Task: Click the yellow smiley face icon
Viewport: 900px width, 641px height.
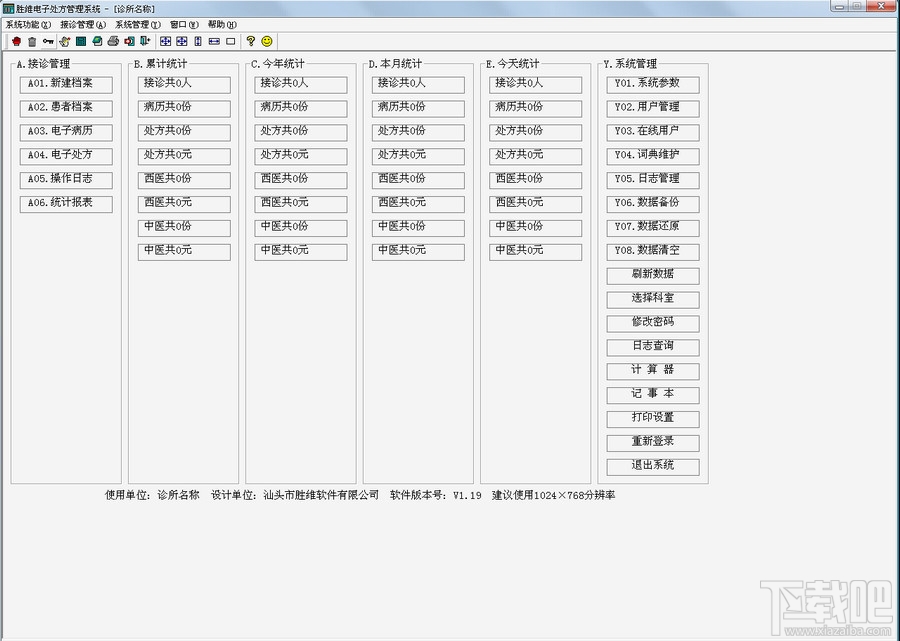Action: [x=267, y=41]
